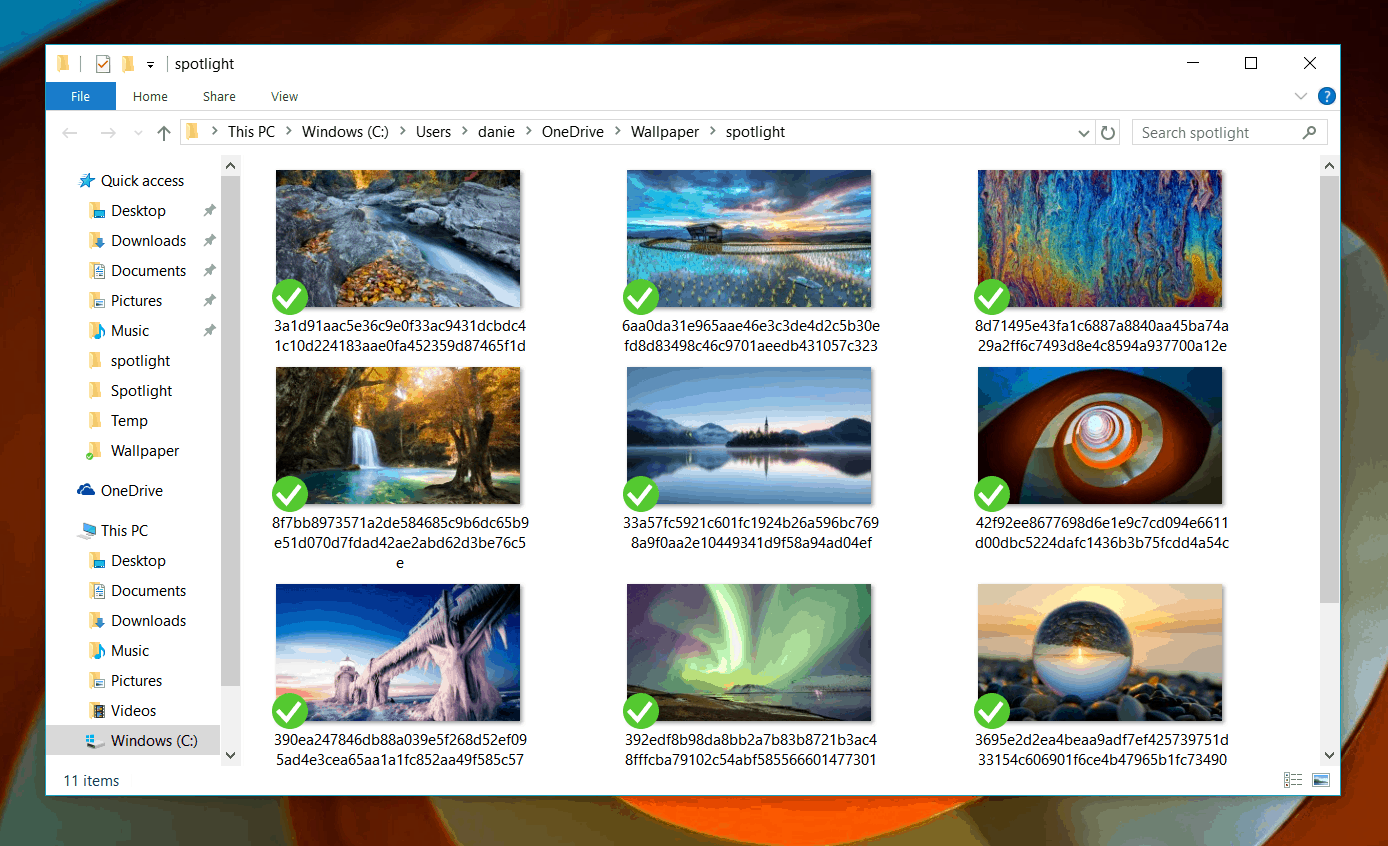The height and width of the screenshot is (846, 1388).
Task: Expand the chevron after Wallpaper in address bar
Action: click(713, 132)
